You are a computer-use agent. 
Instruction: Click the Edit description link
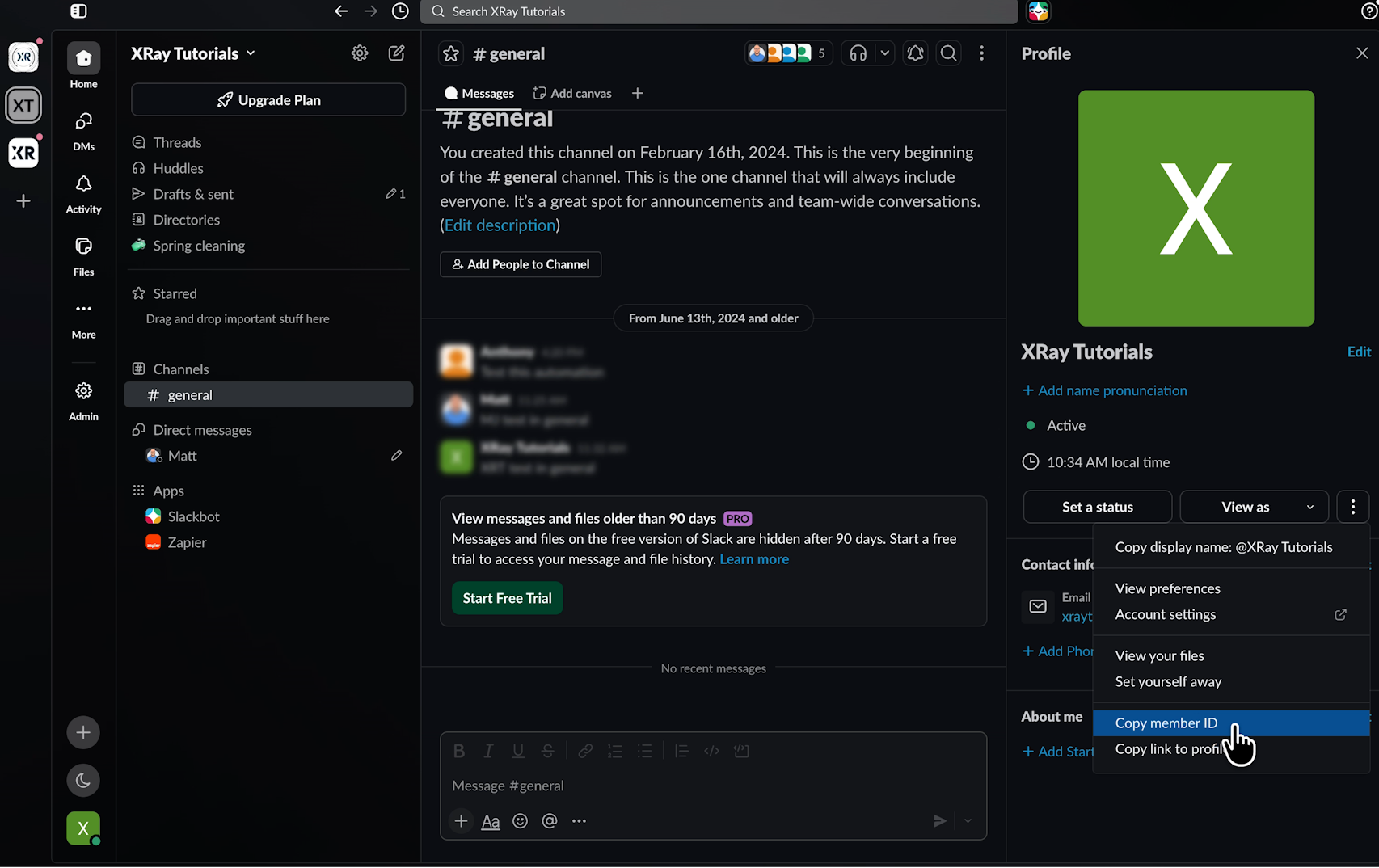pos(500,225)
